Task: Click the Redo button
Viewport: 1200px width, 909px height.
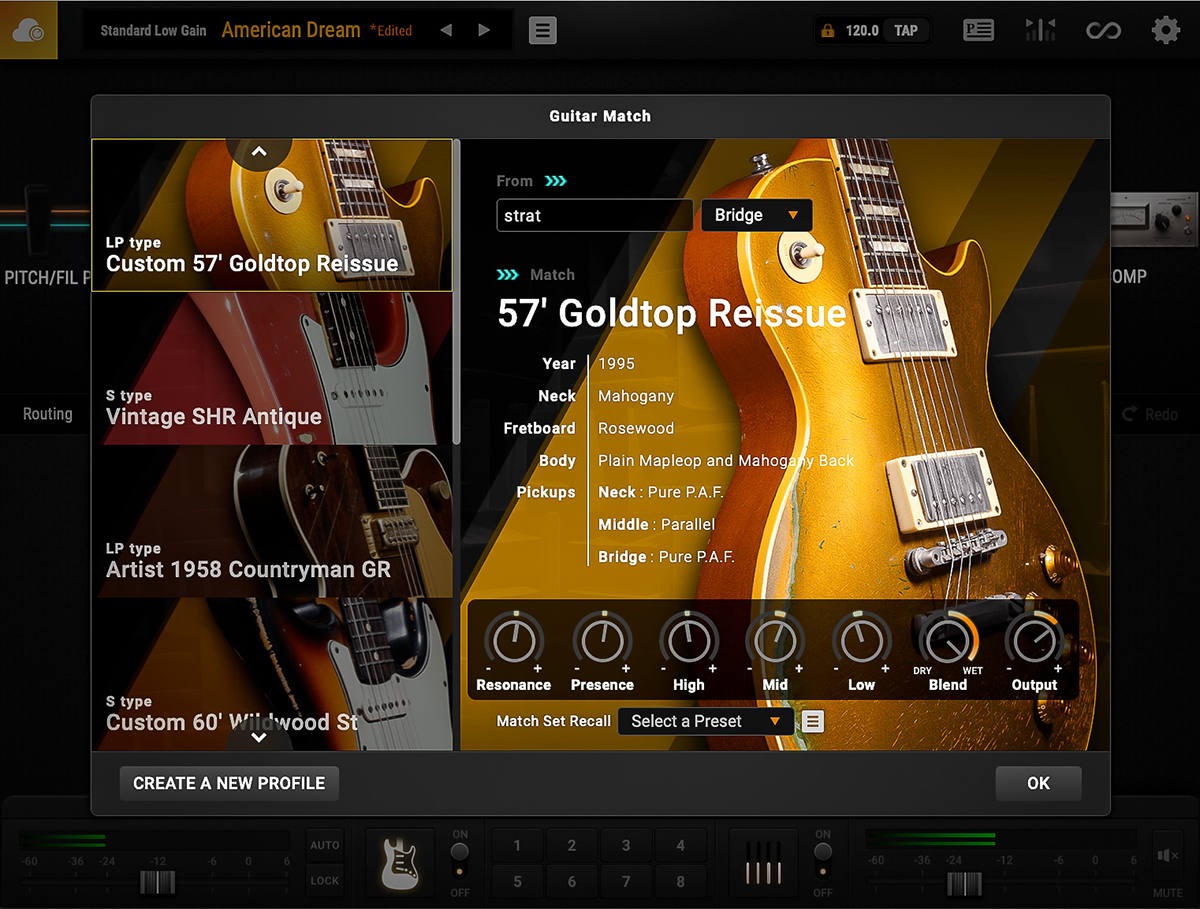Action: [1150, 413]
